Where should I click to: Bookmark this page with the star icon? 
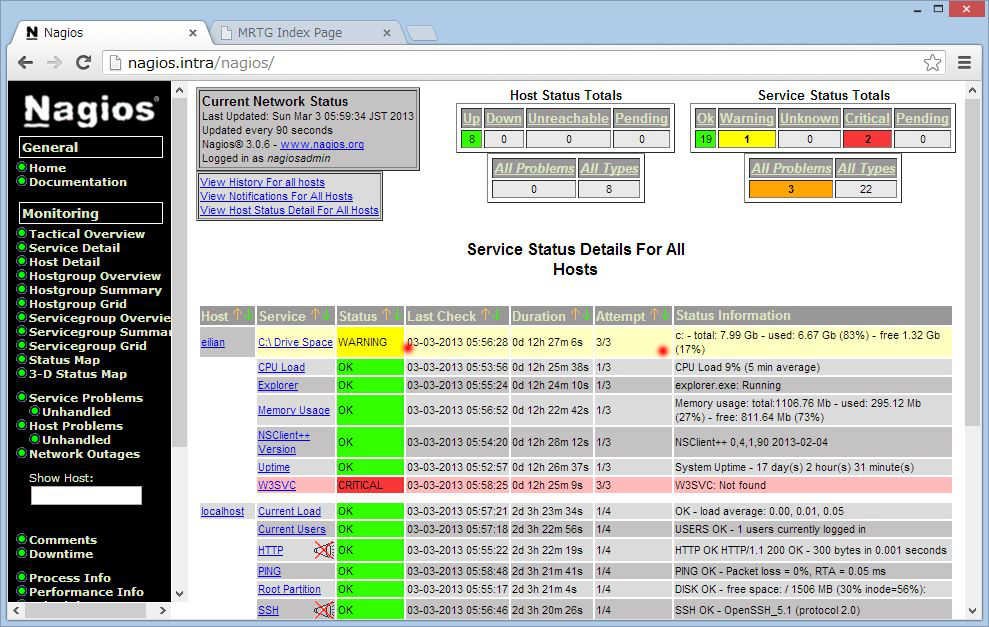932,62
